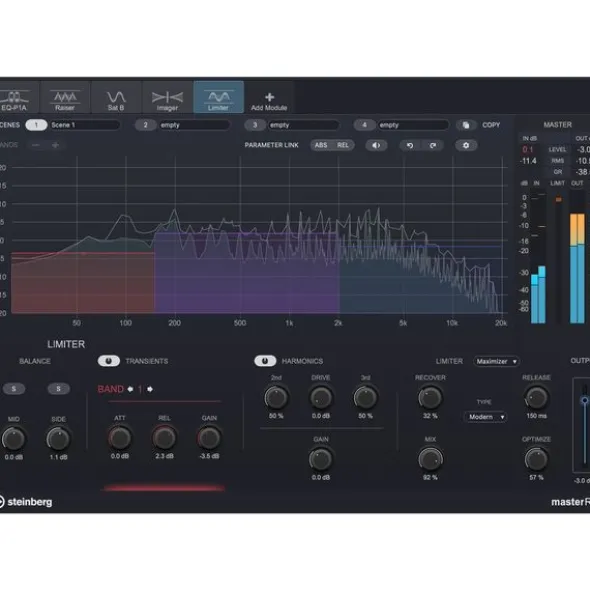Click the blue high band region
Screen dimensions: 590x591
point(420,280)
